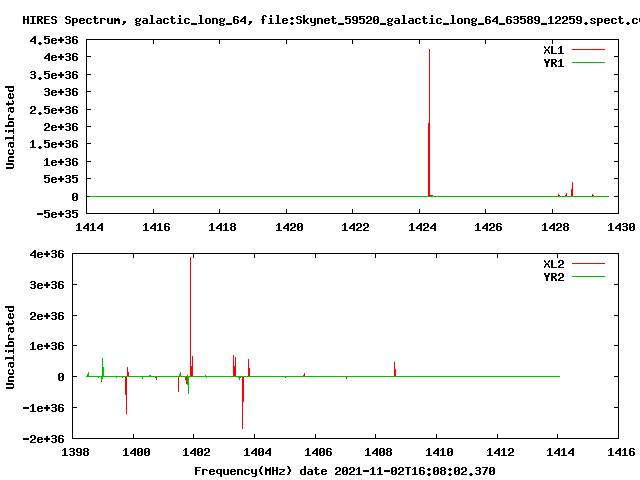Click the 1398 x-axis tick label

pos(76,452)
